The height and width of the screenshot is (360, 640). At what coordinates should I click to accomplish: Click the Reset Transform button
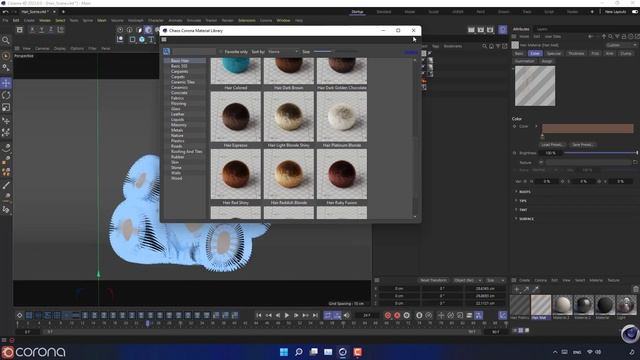click(433, 280)
